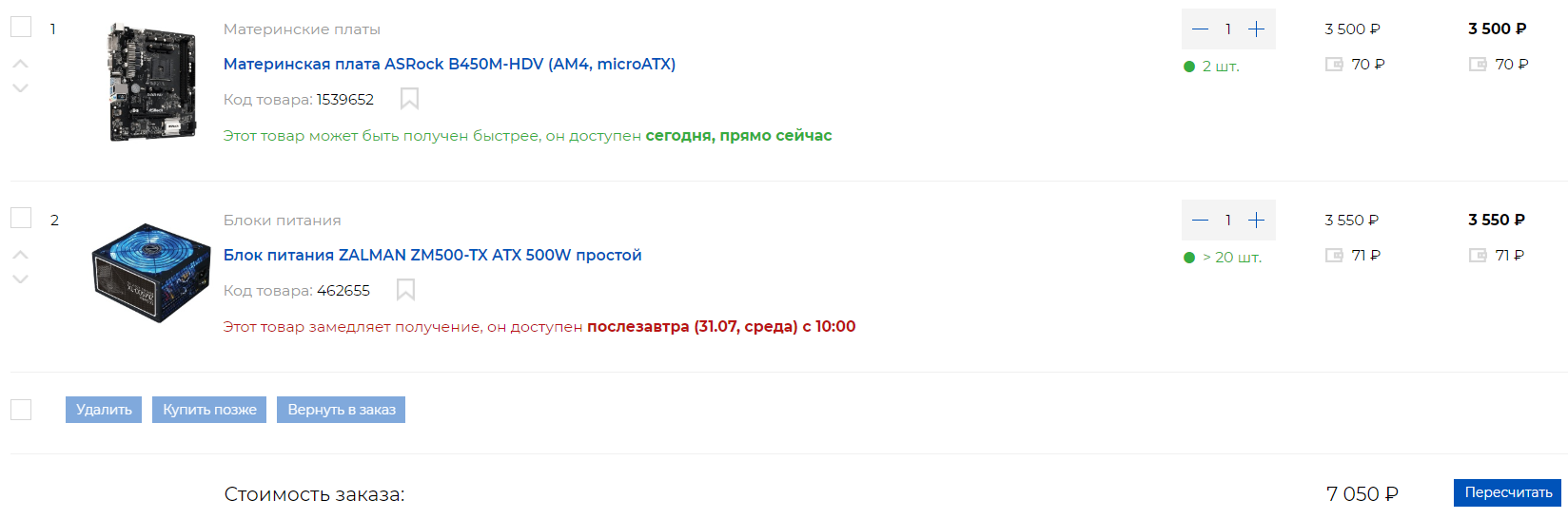1568x519 pixels.
Task: Click up arrow below the ASRock item checkbox
Action: point(21,64)
